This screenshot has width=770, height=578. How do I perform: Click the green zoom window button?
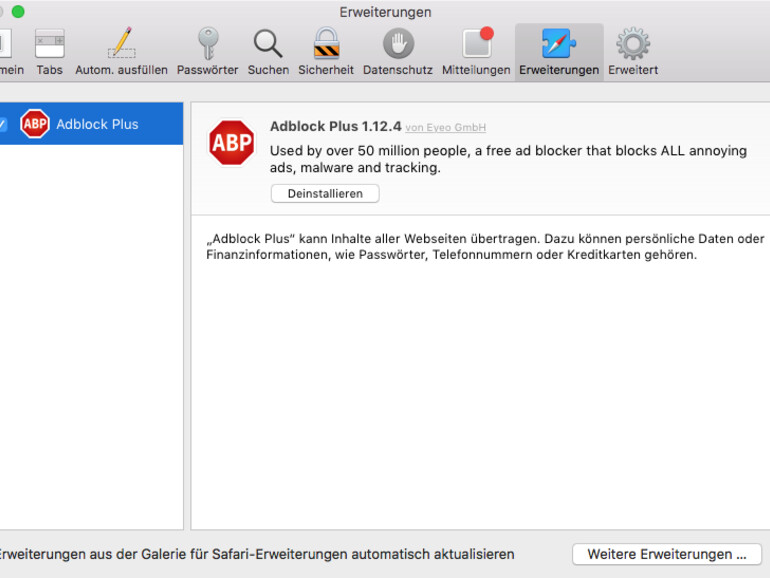(18, 12)
